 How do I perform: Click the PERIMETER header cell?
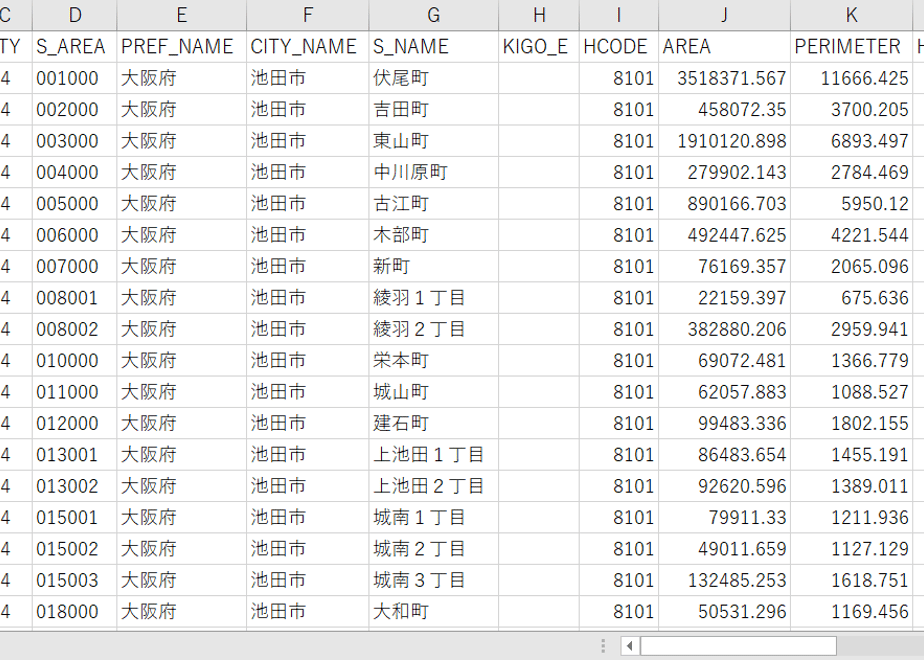click(x=852, y=47)
